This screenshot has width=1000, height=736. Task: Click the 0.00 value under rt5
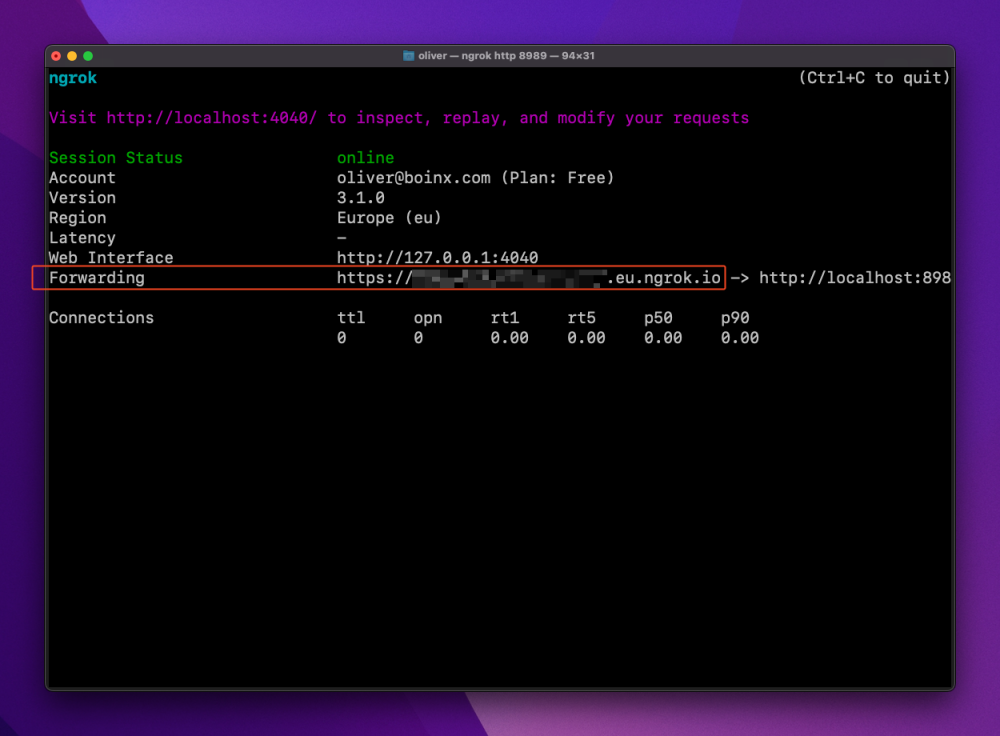pyautogui.click(x=586, y=338)
